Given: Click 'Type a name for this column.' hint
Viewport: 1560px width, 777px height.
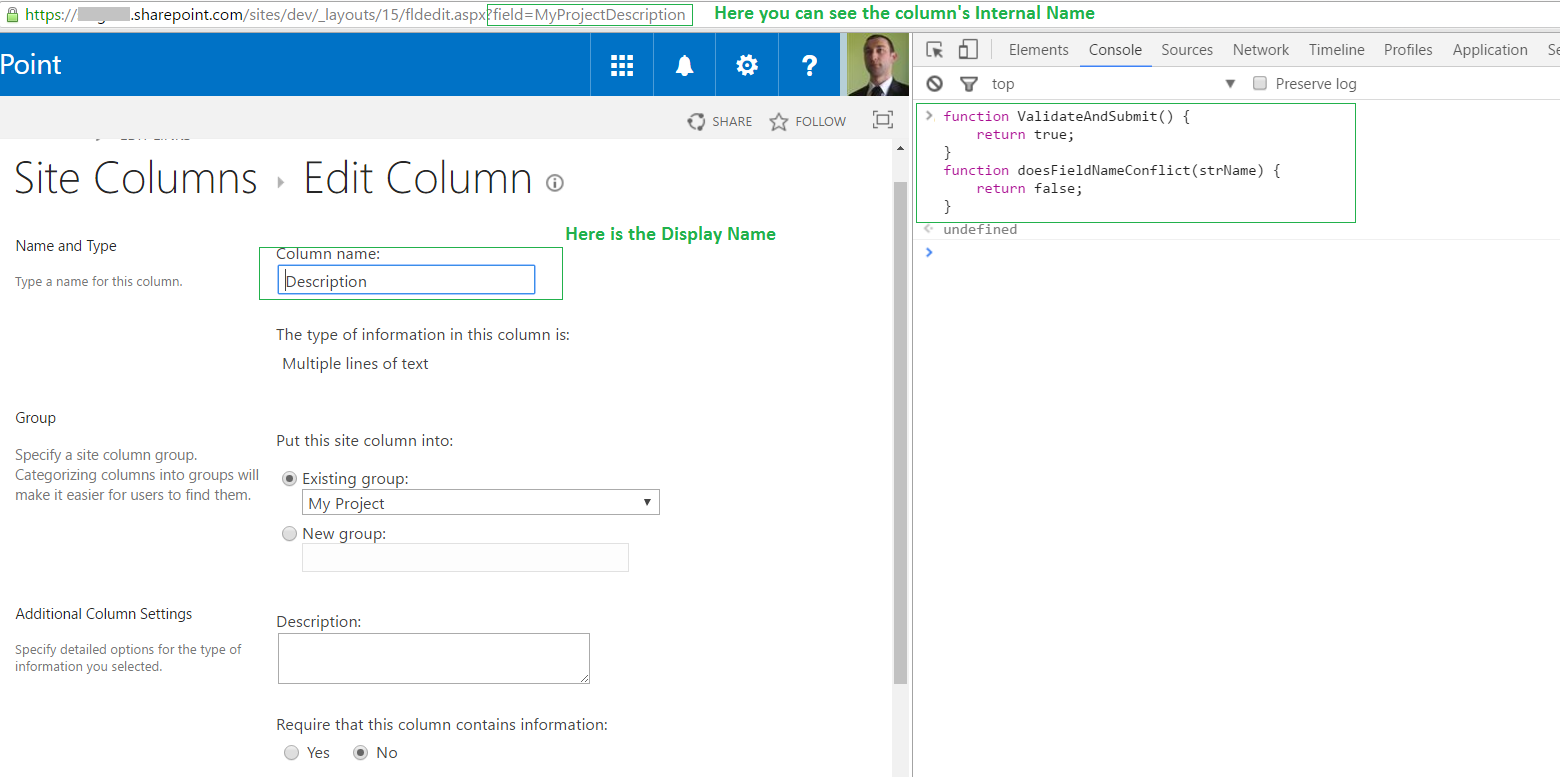Looking at the screenshot, I should [x=99, y=282].
